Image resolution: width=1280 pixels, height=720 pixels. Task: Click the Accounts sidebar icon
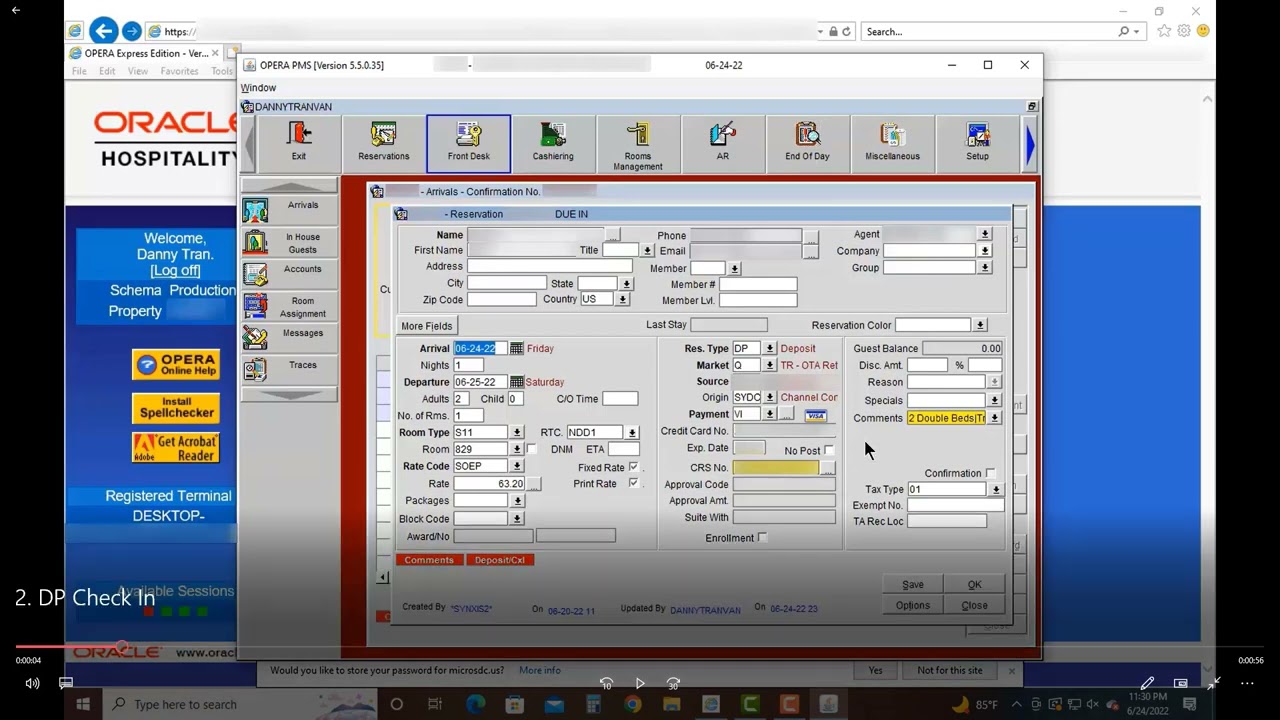(x=255, y=274)
